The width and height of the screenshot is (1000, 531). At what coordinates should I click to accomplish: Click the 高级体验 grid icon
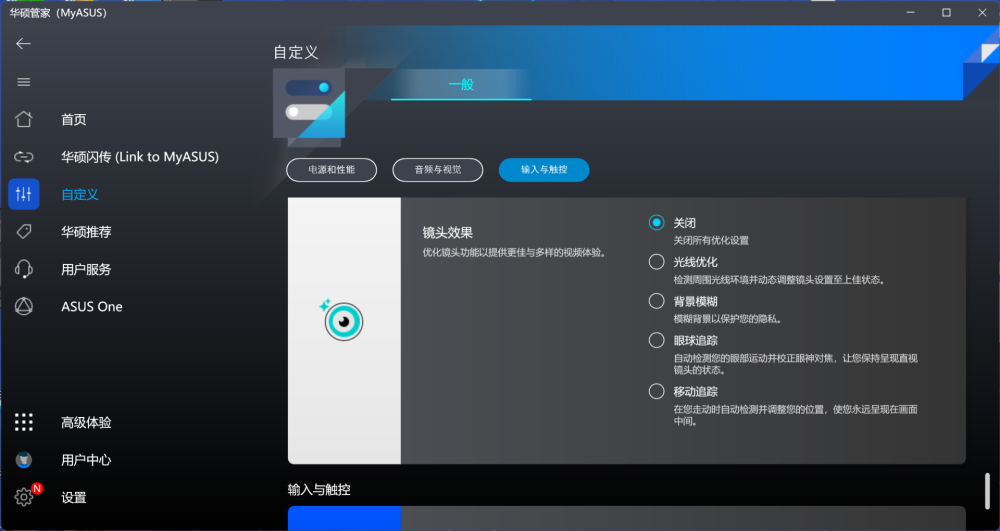24,422
